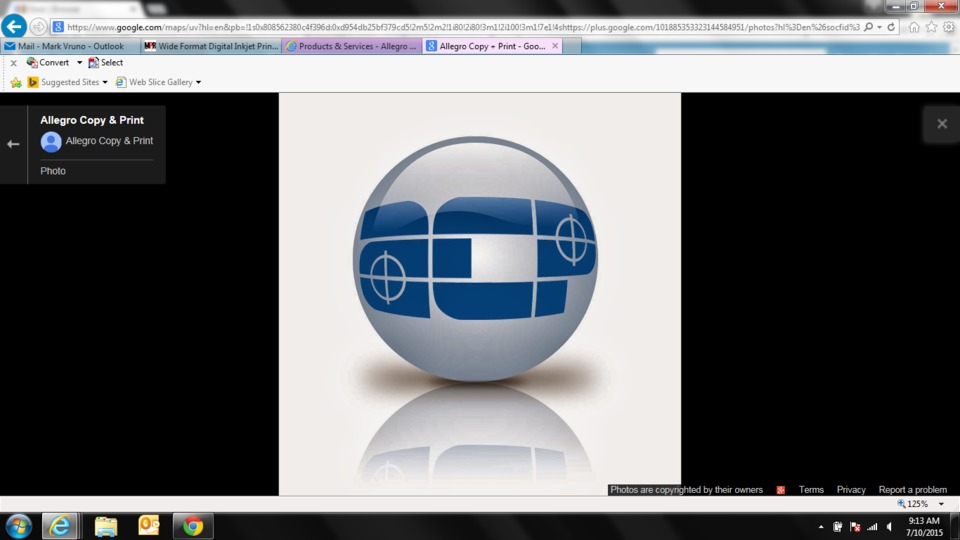Click the browser back arrow button
Viewport: 960px width, 540px height.
[14, 26]
